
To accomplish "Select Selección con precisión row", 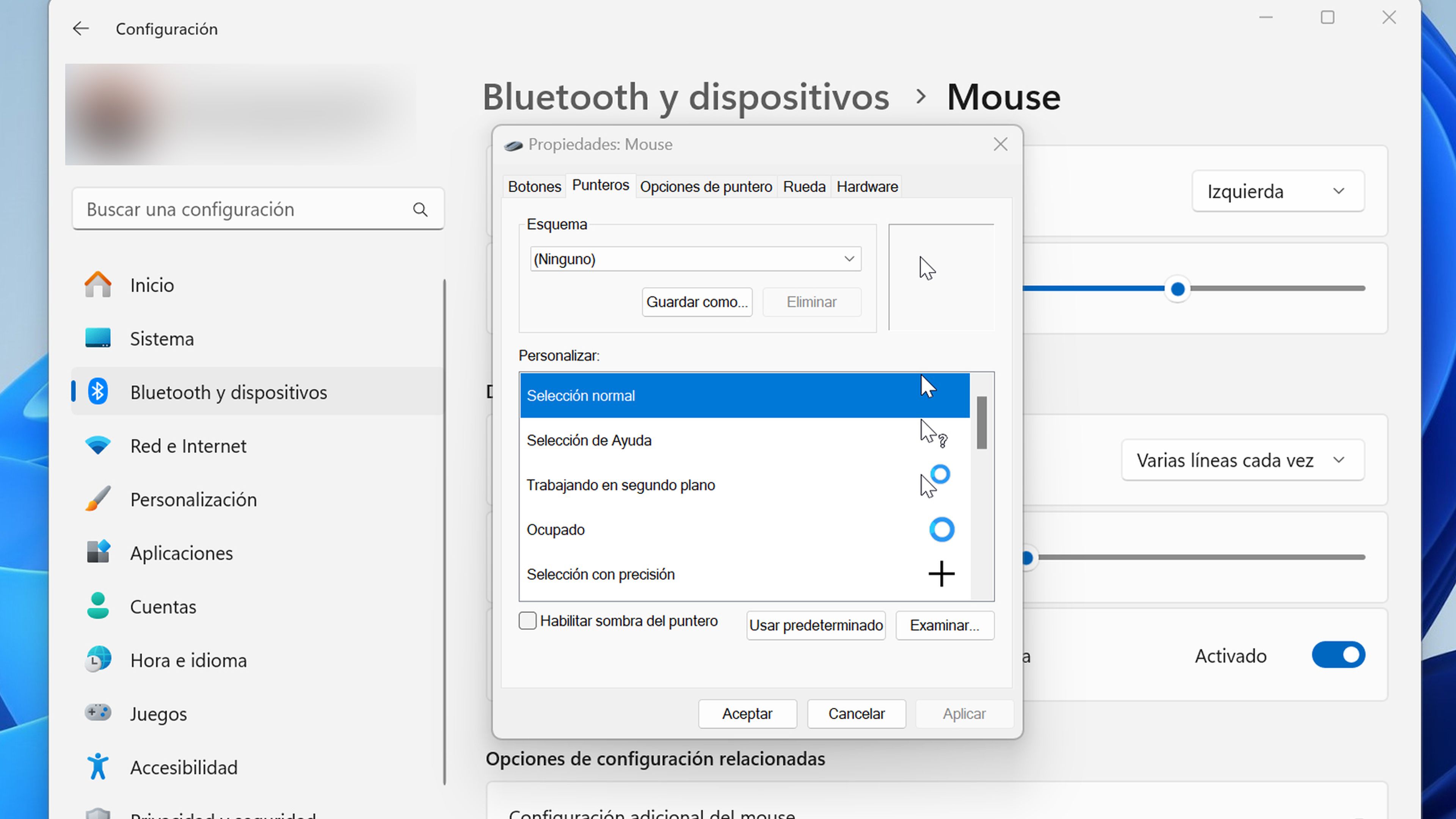I will pyautogui.click(x=744, y=574).
